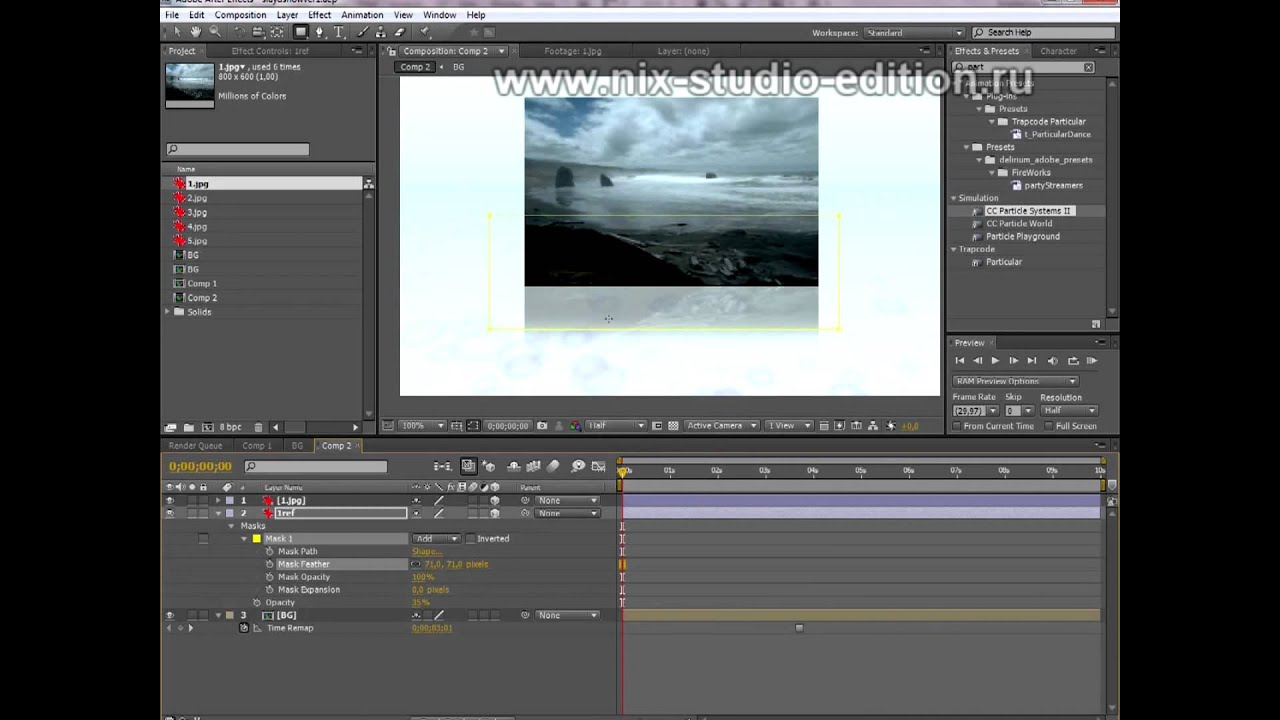Collapse the Mask 1 property group

243,538
